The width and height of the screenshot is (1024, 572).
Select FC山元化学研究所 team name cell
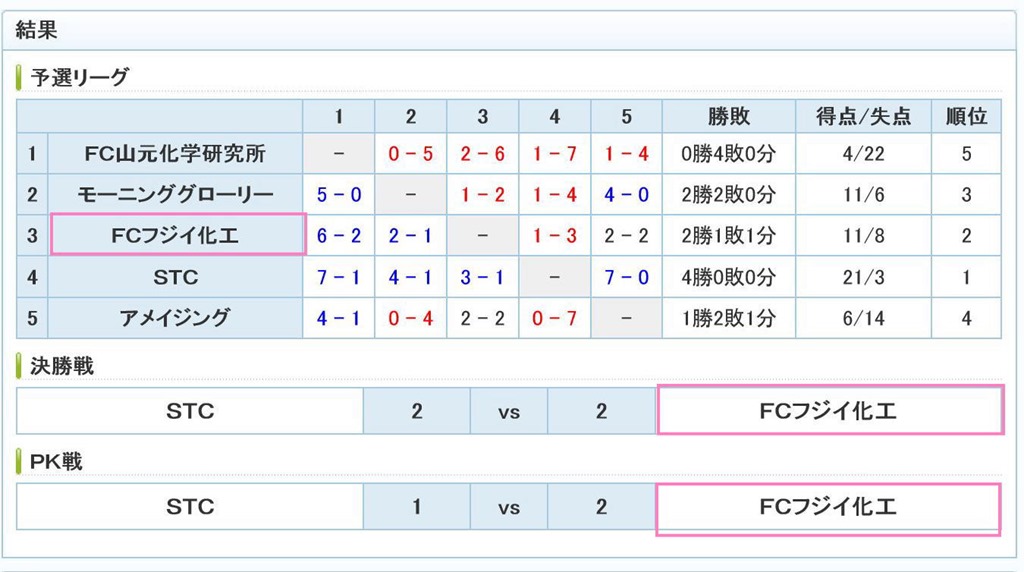click(175, 153)
